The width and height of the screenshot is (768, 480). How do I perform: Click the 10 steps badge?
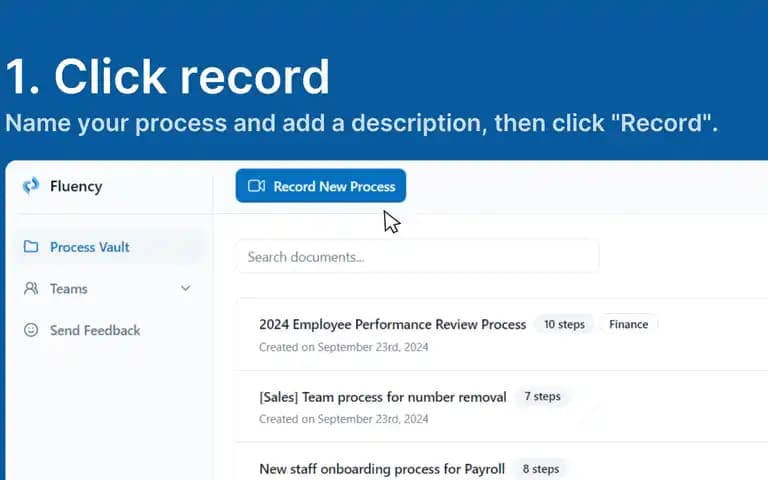click(x=564, y=324)
